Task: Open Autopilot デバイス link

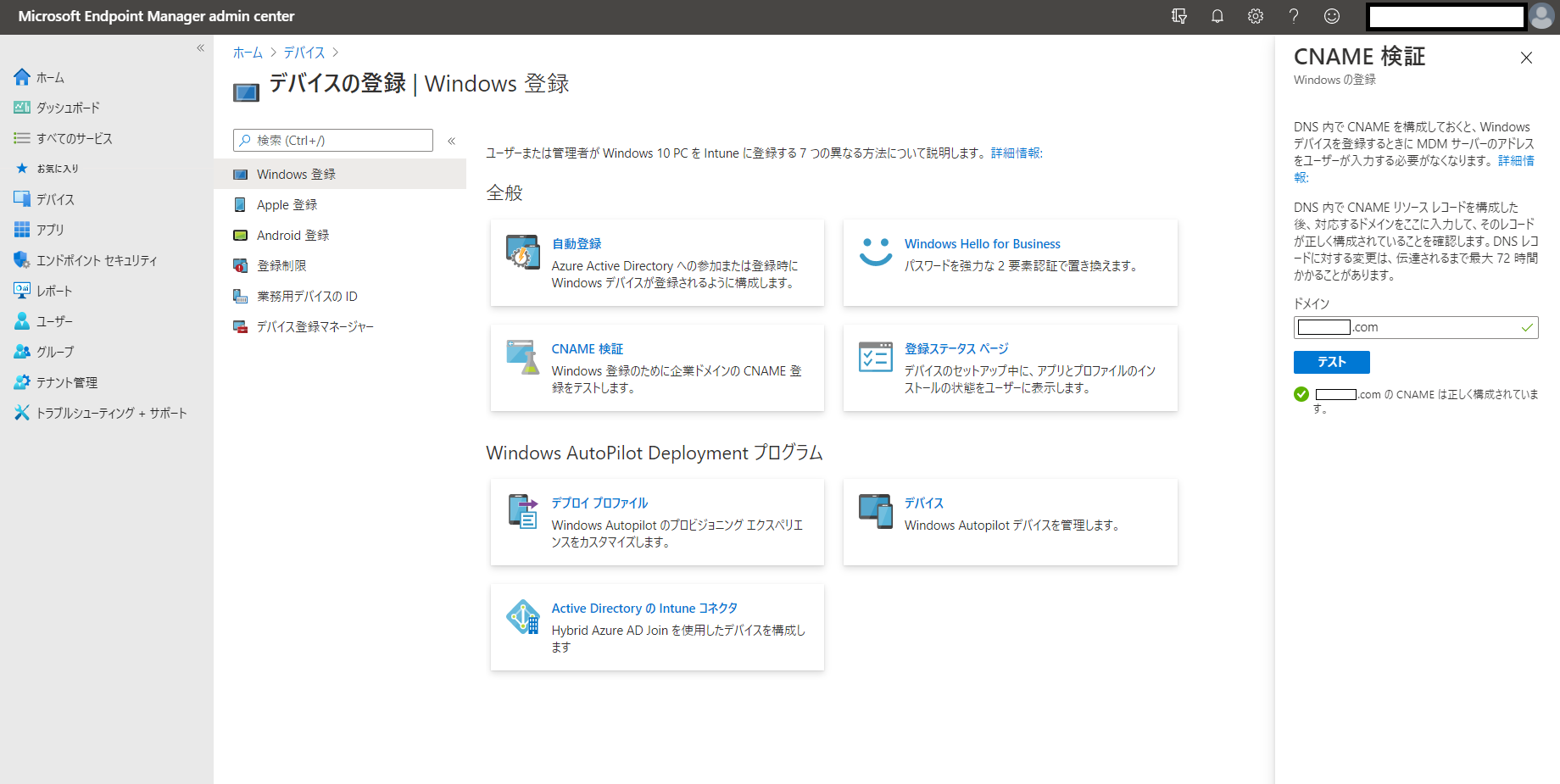Action: coord(924,503)
